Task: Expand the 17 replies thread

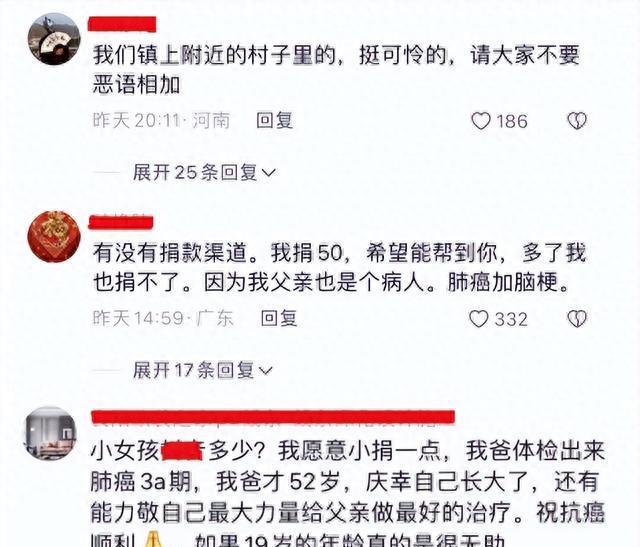Action: pos(202,371)
